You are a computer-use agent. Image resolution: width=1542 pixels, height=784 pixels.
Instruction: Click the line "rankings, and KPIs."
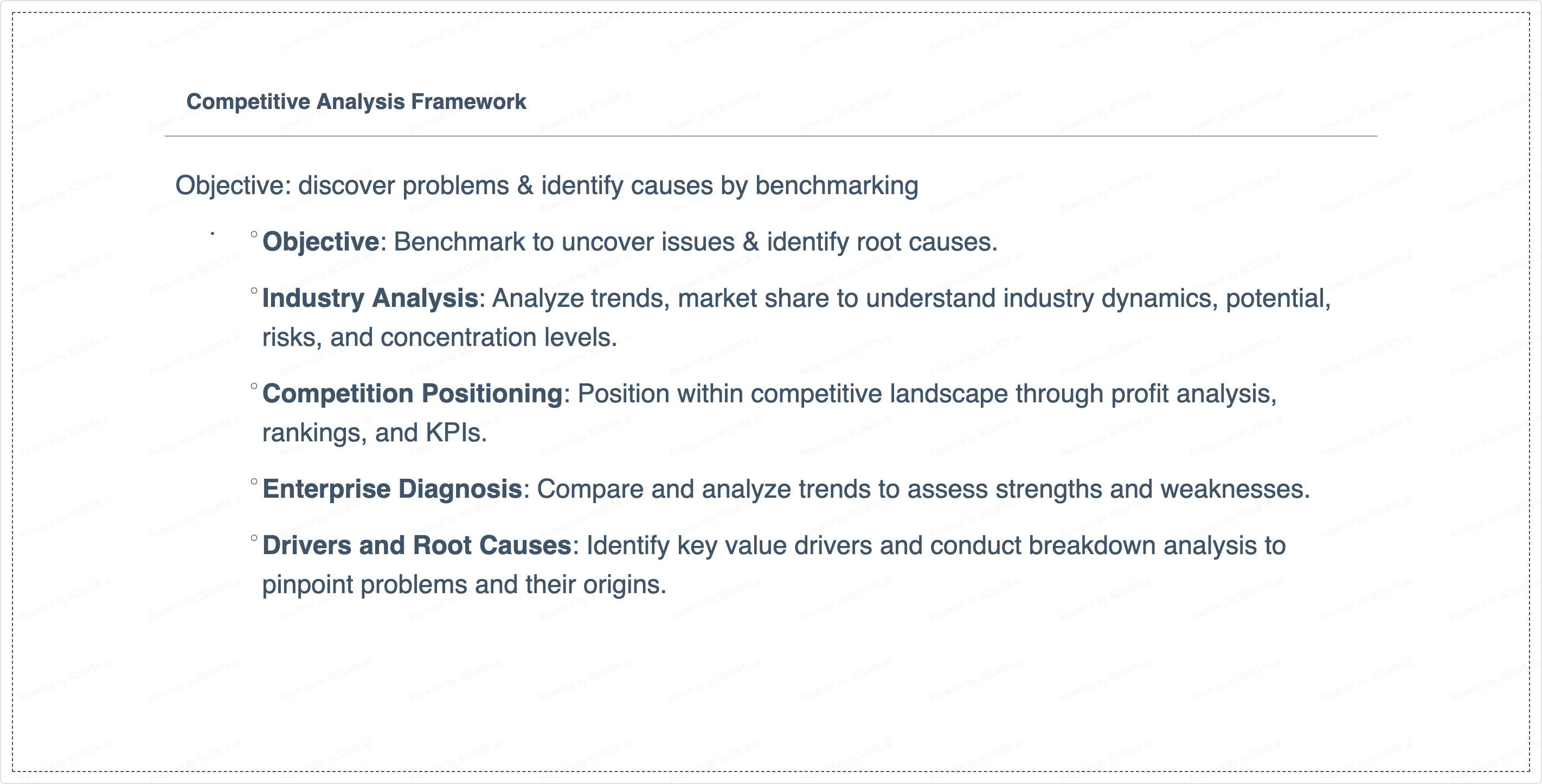coord(374,433)
